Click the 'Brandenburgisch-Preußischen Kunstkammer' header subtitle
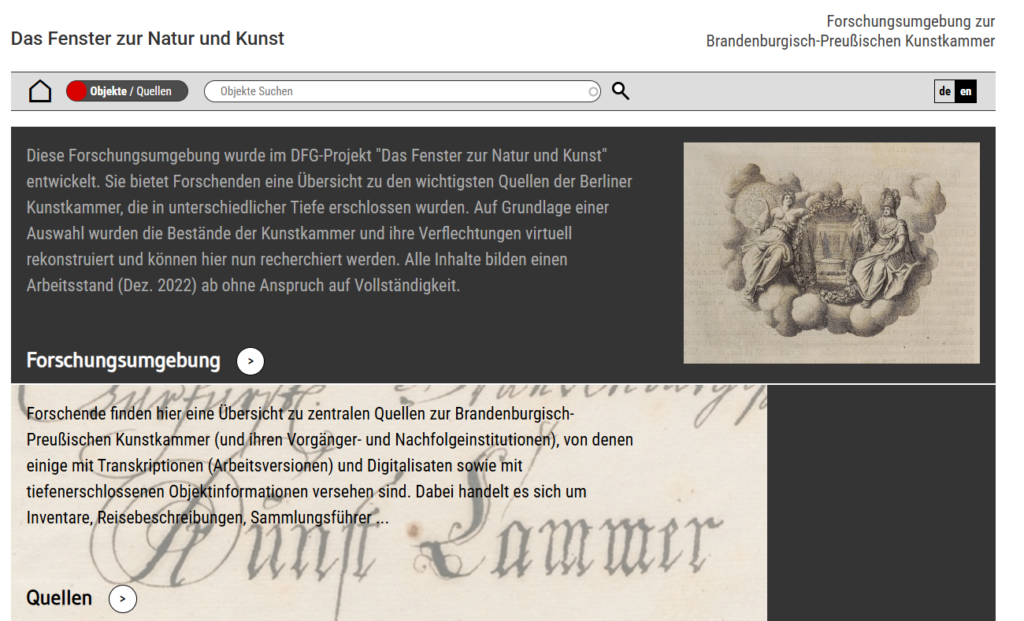 tap(850, 41)
